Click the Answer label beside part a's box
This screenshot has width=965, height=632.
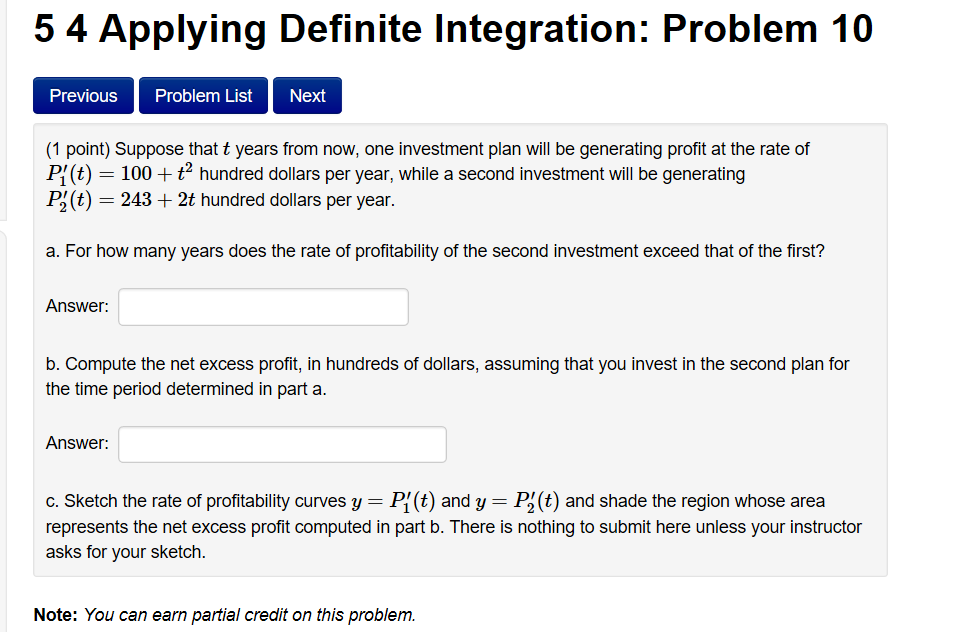point(76,306)
